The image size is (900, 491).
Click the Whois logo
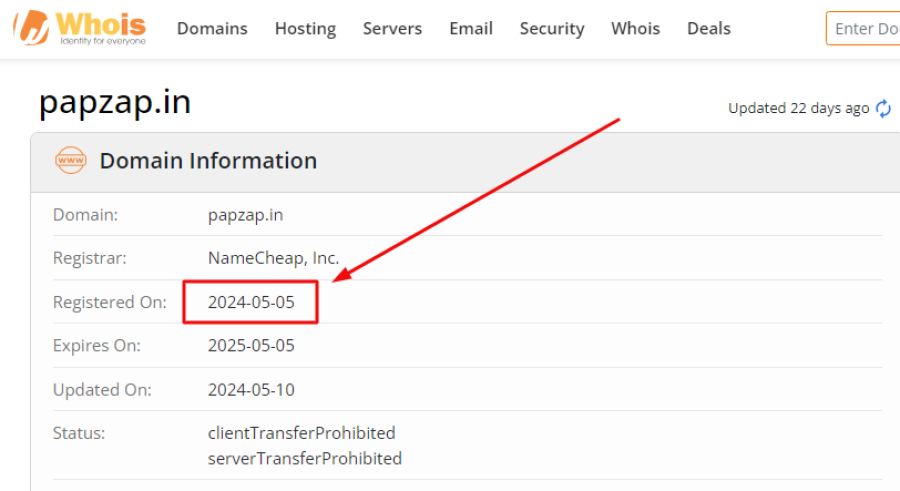pos(80,28)
